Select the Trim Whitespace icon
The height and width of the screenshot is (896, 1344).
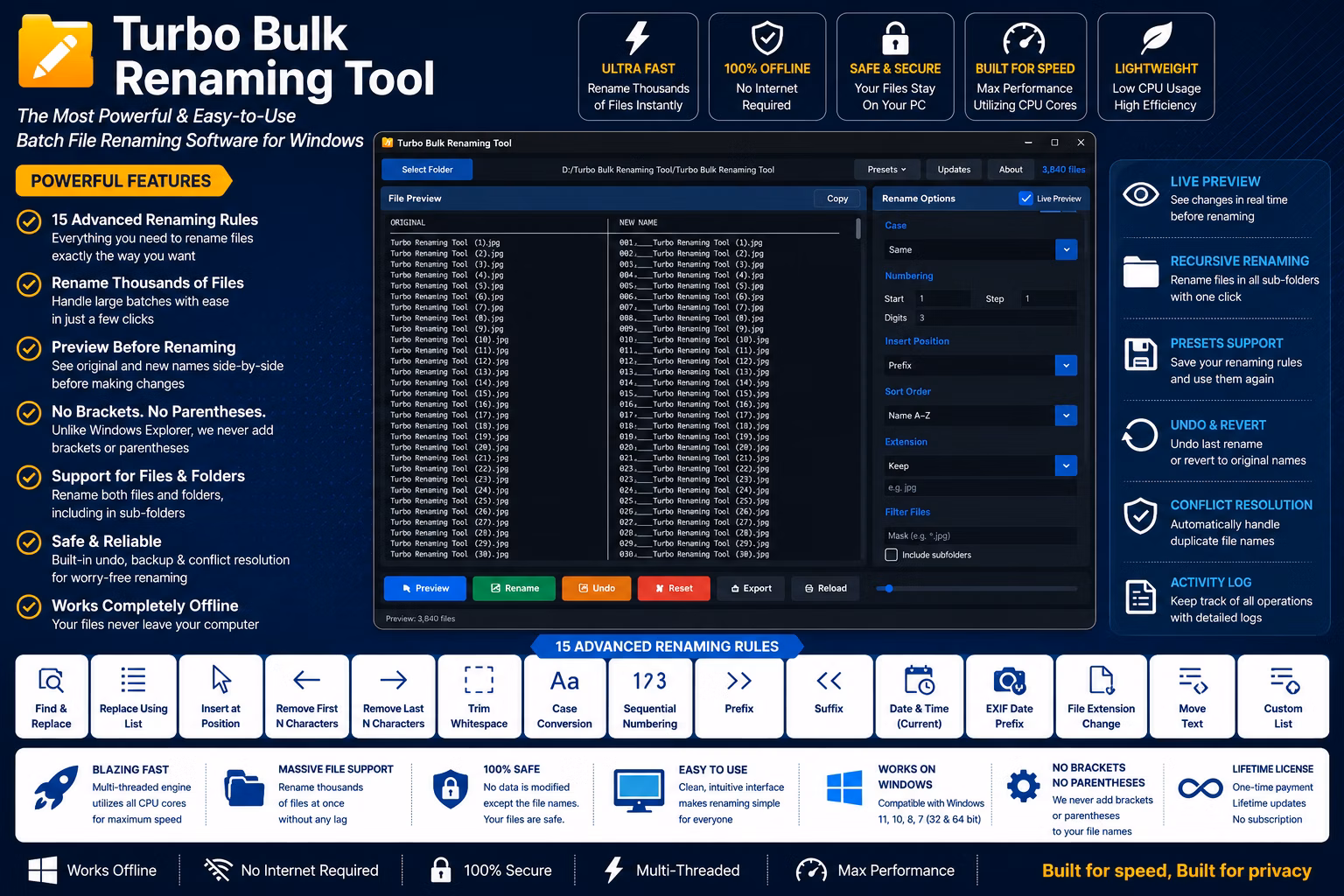tap(479, 680)
